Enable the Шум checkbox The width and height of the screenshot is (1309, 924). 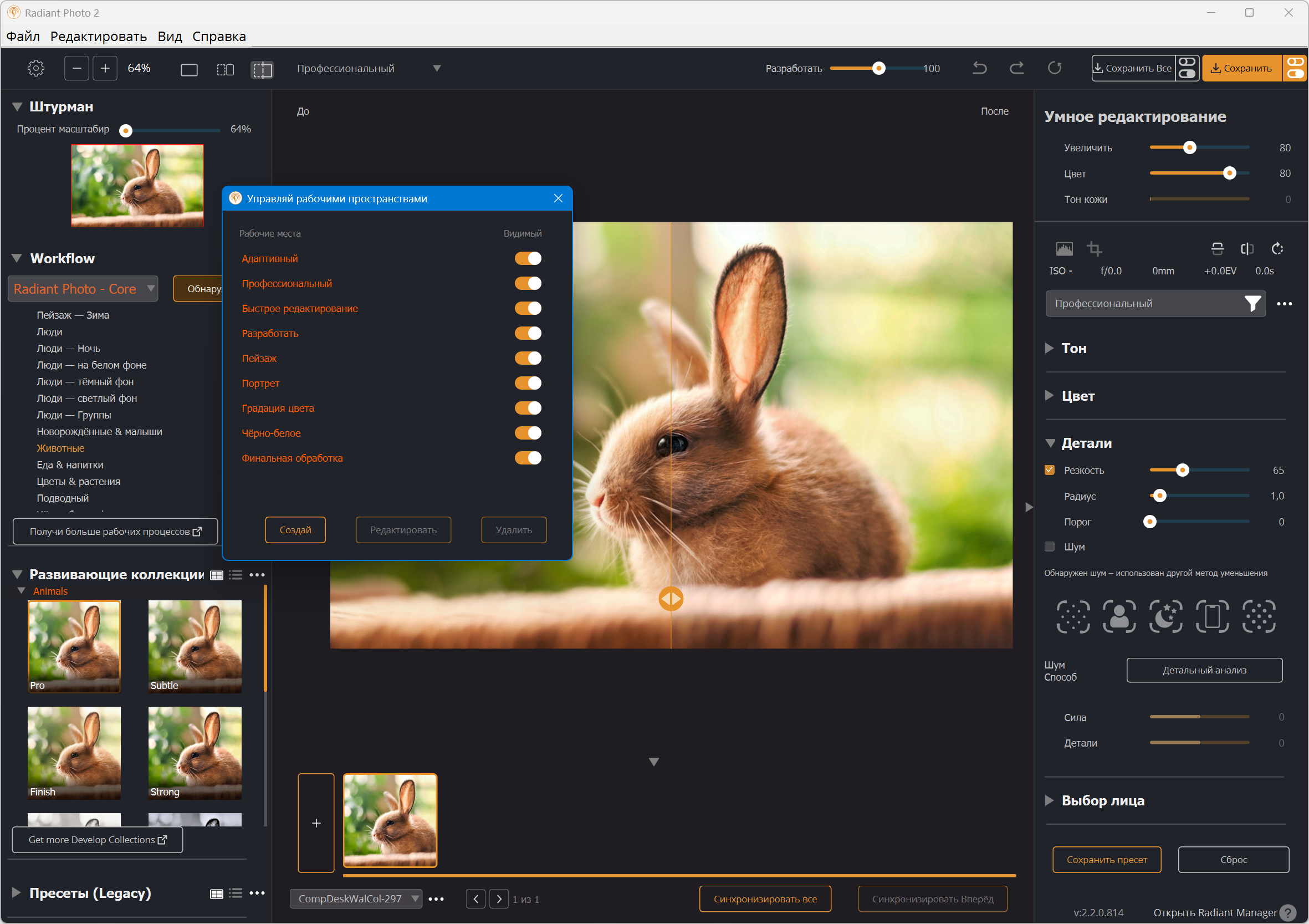1049,547
